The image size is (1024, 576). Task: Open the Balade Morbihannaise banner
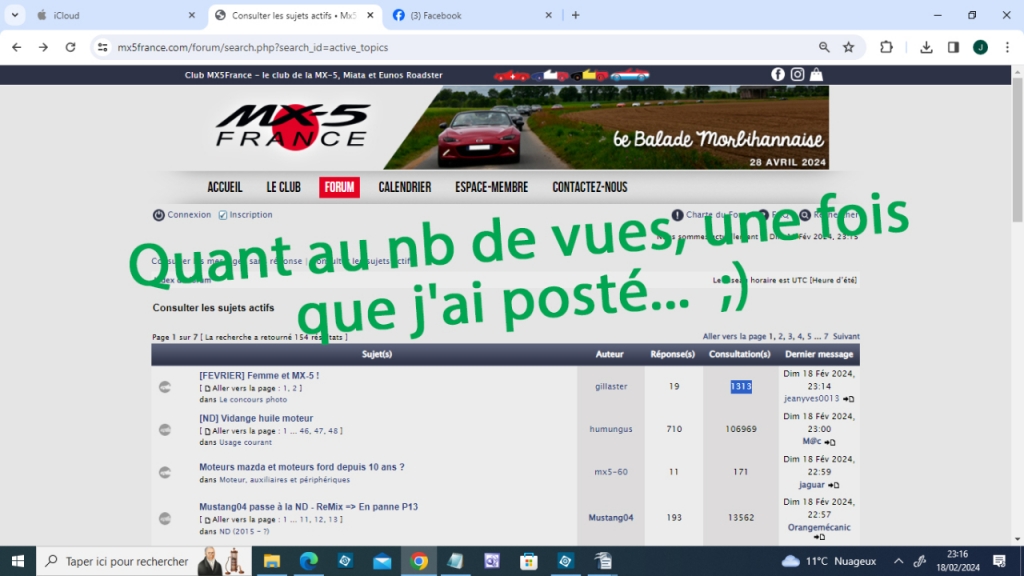click(606, 128)
